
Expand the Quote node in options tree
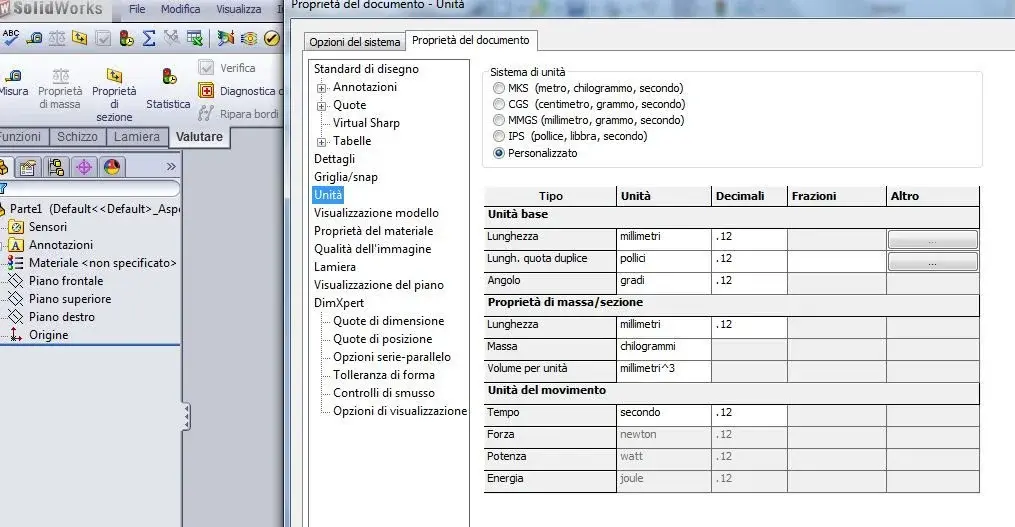click(x=321, y=106)
